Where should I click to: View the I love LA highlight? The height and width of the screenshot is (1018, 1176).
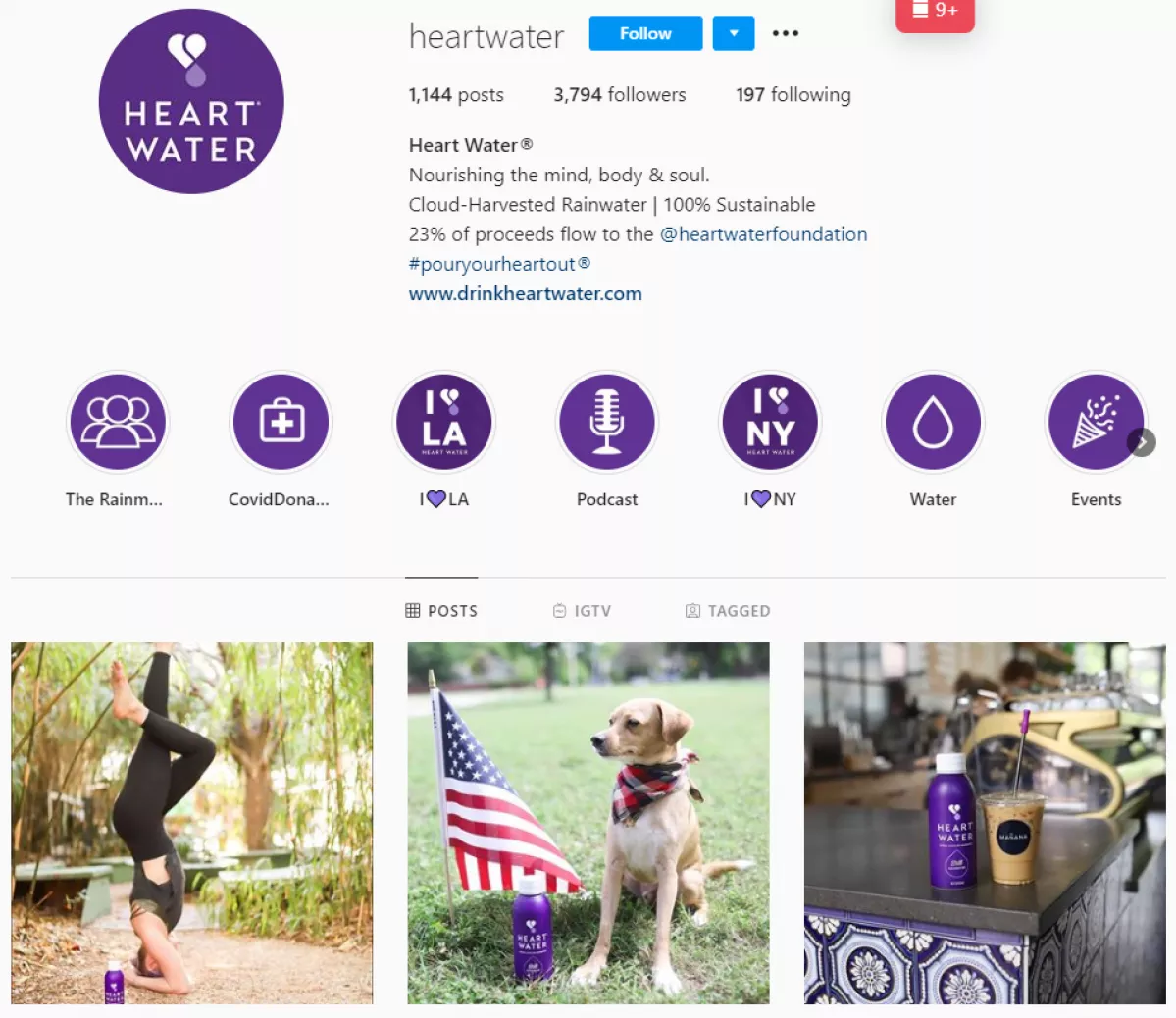coord(444,422)
